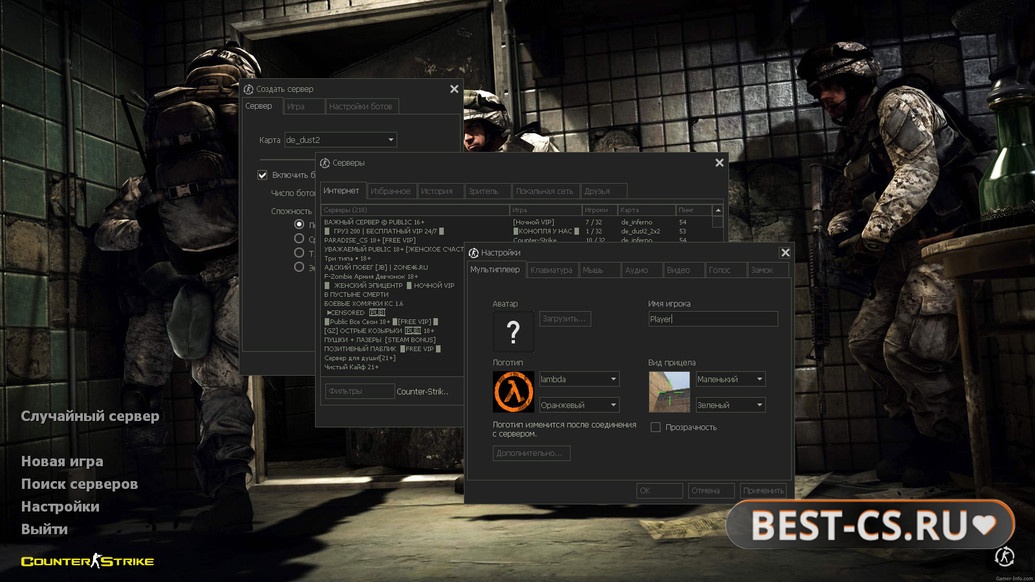Screen dimensions: 1035x582
Task: Select server row PARADISE_CS 18+ [FREE VIP]
Action: coord(516,240)
